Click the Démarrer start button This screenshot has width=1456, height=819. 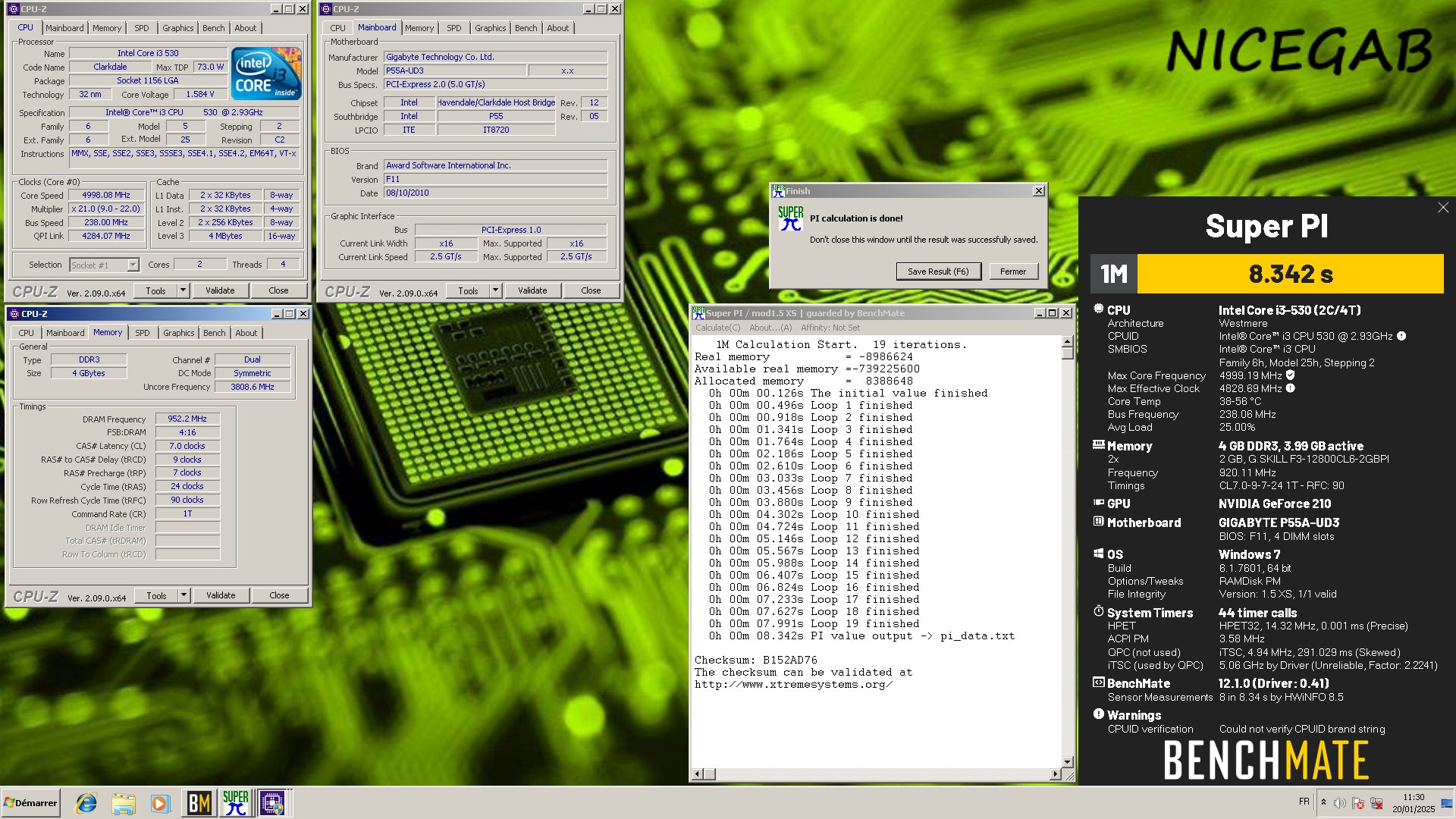(x=30, y=802)
